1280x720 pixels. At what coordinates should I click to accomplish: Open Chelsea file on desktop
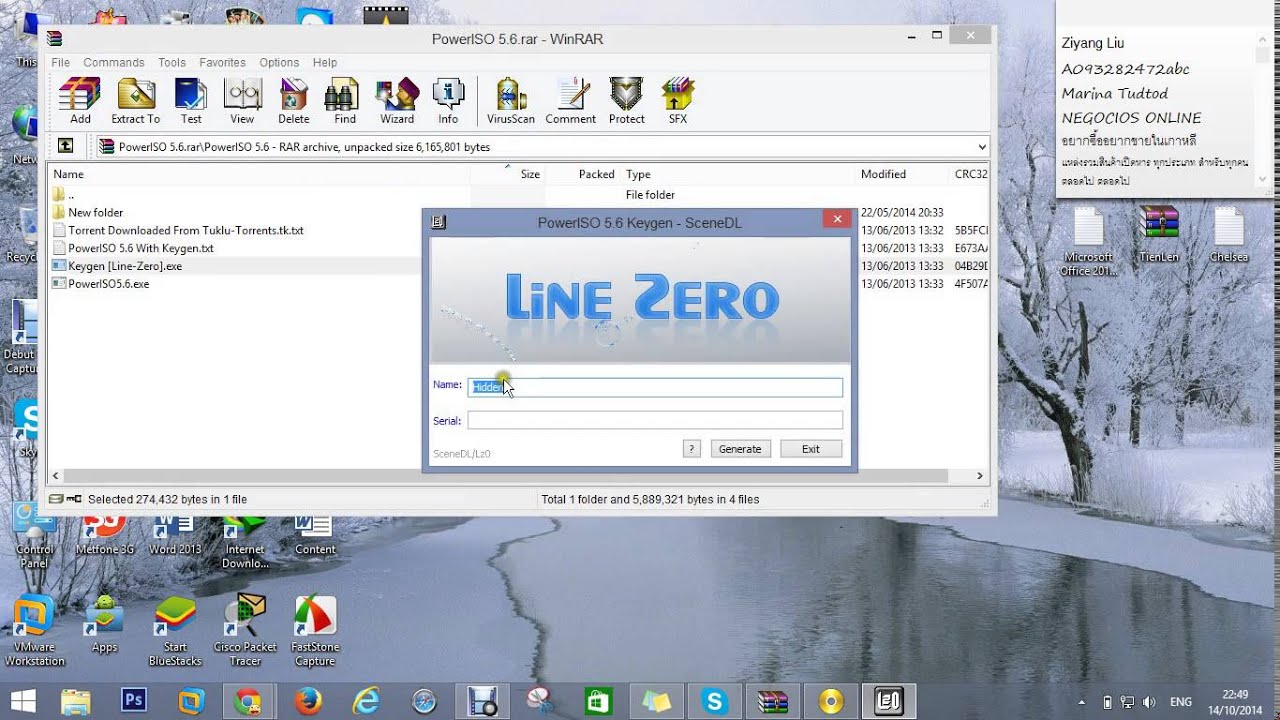pos(1229,235)
